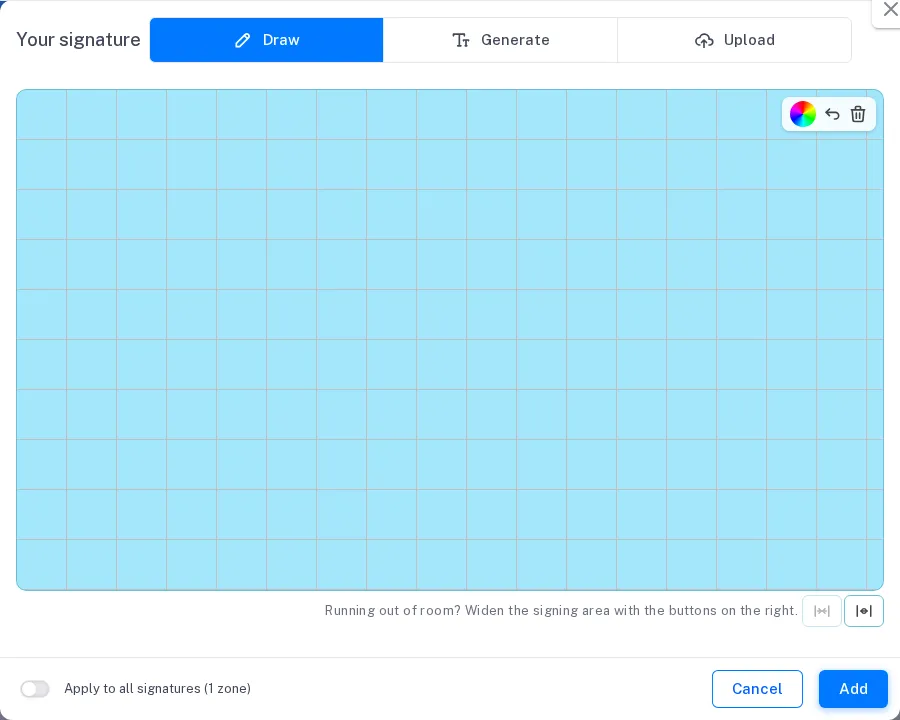Close the signature dialog
900x720 pixels.
(890, 10)
